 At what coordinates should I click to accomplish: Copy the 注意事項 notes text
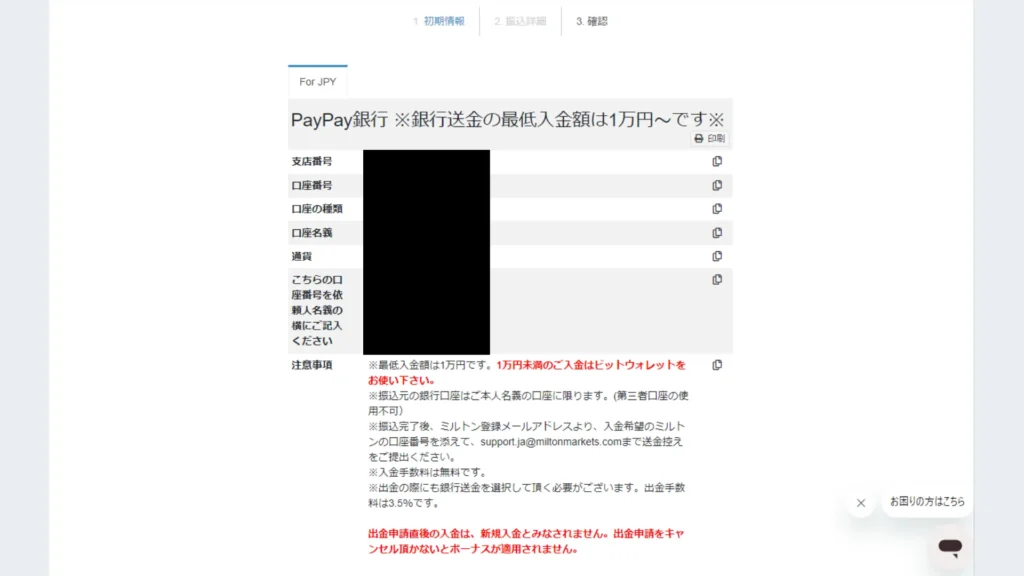click(717, 365)
